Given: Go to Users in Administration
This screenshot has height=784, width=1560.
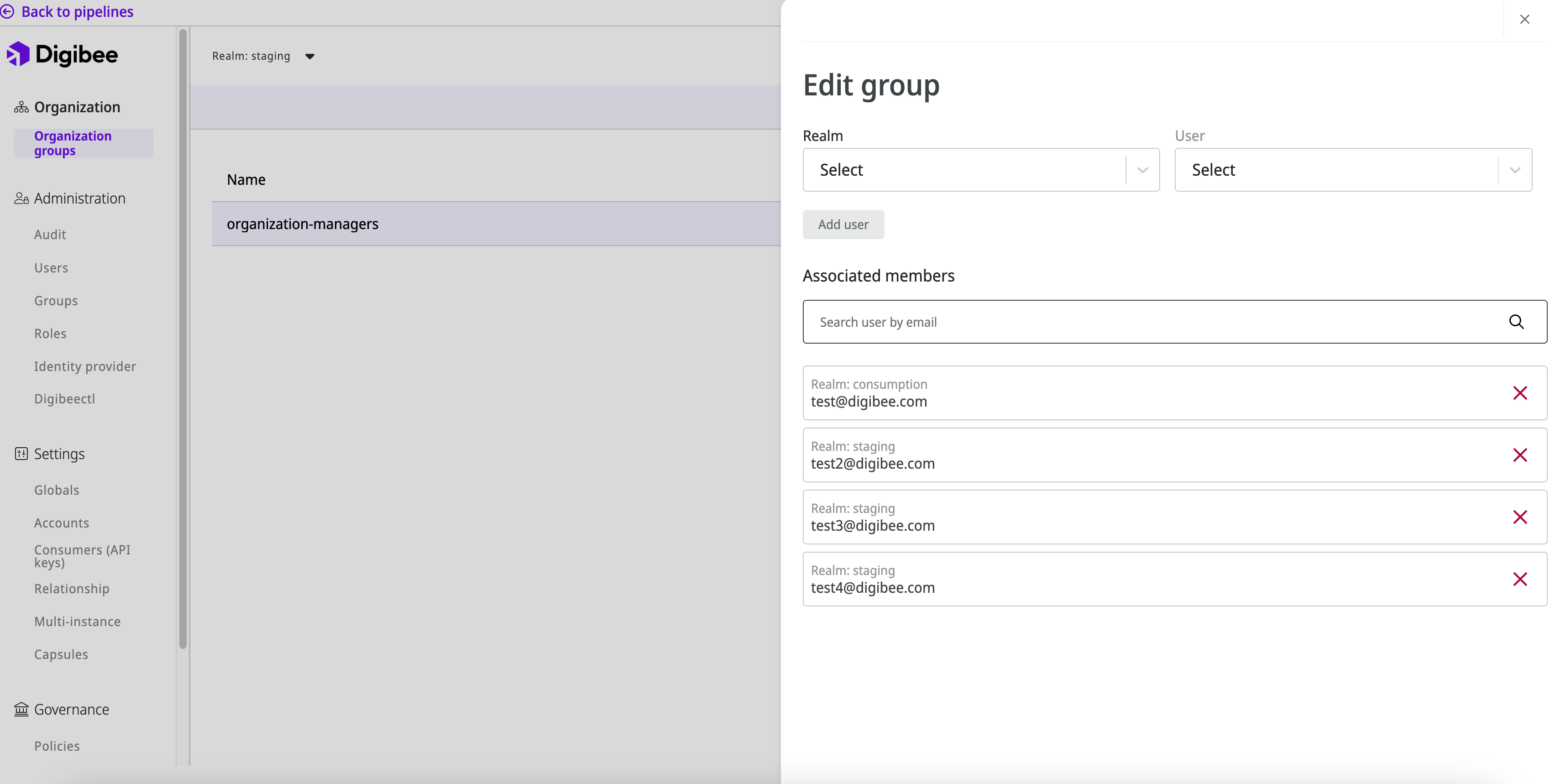Looking at the screenshot, I should (51, 267).
